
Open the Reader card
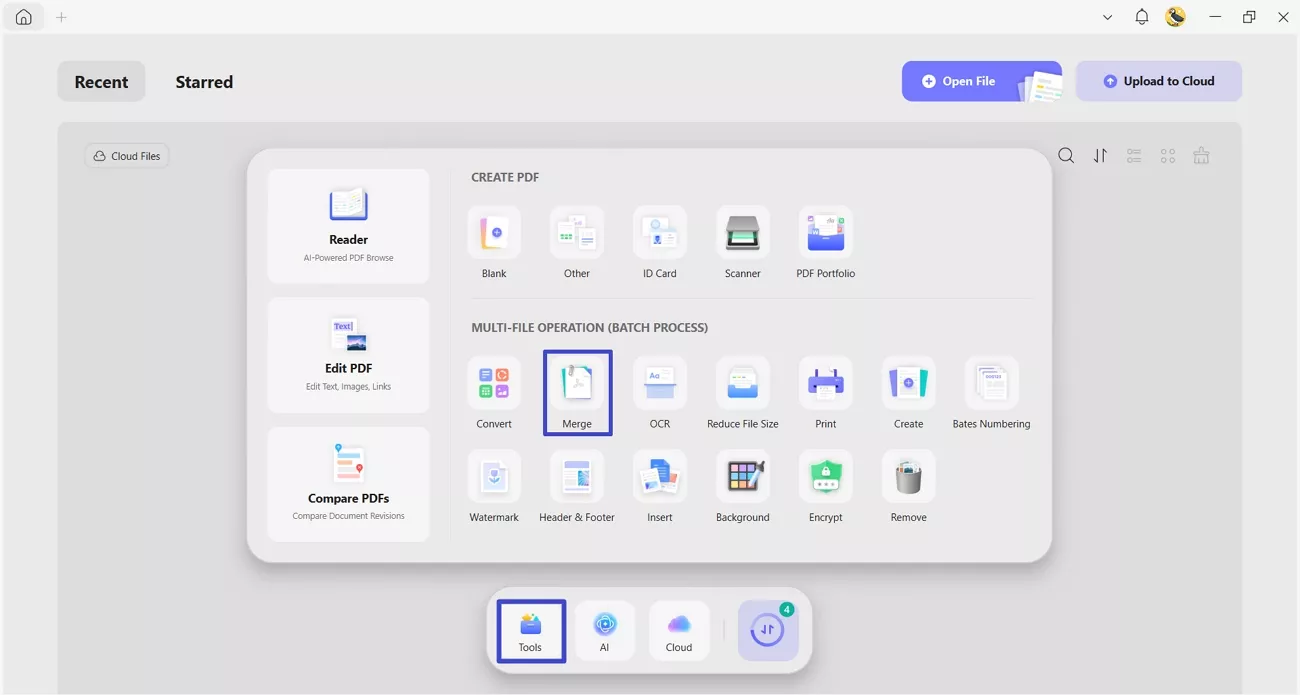(x=349, y=226)
